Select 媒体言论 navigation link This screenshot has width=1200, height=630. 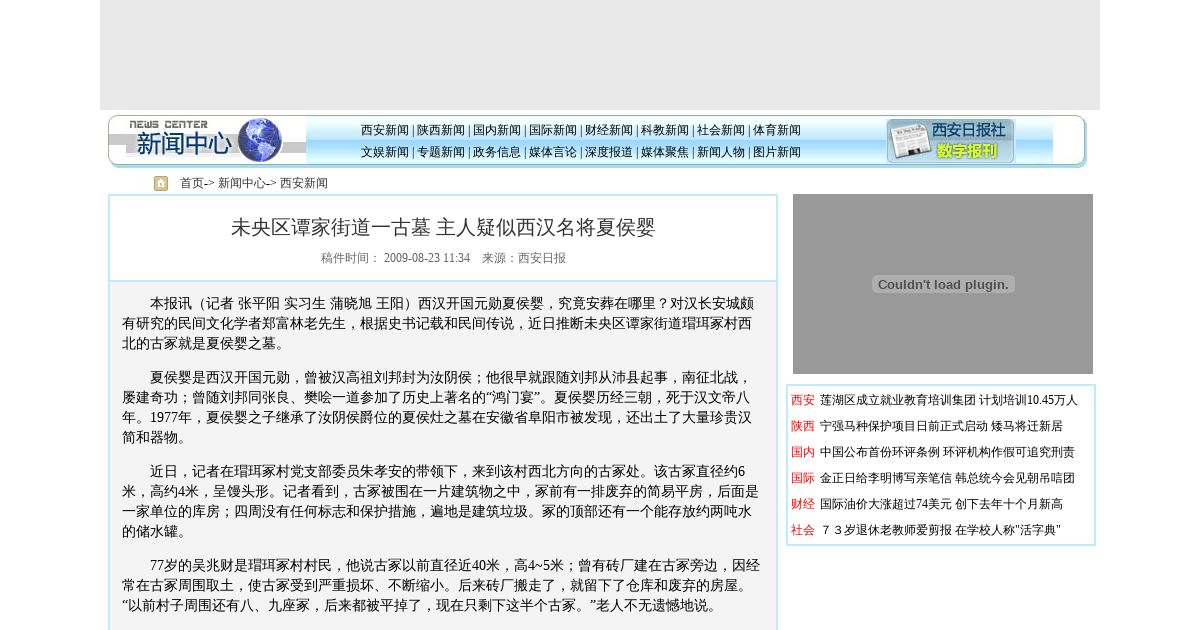click(x=553, y=152)
